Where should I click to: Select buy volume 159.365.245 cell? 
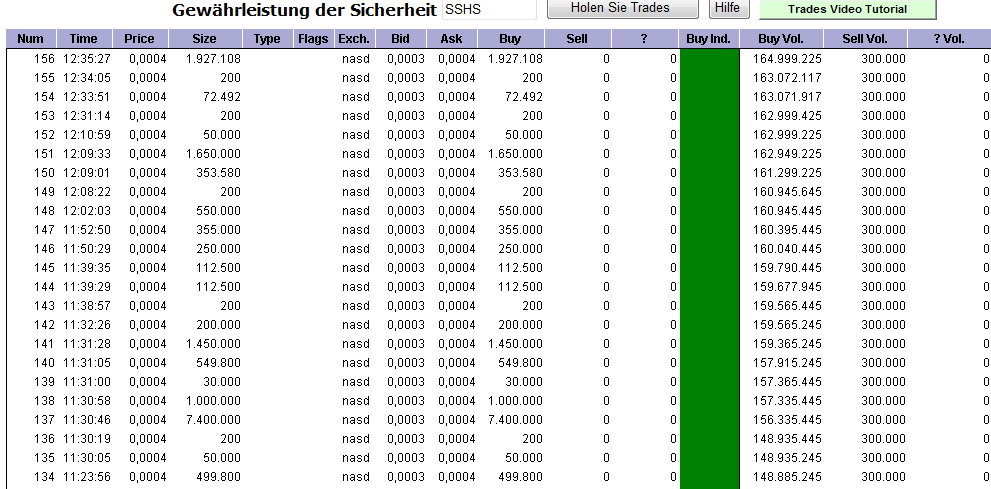(x=787, y=344)
